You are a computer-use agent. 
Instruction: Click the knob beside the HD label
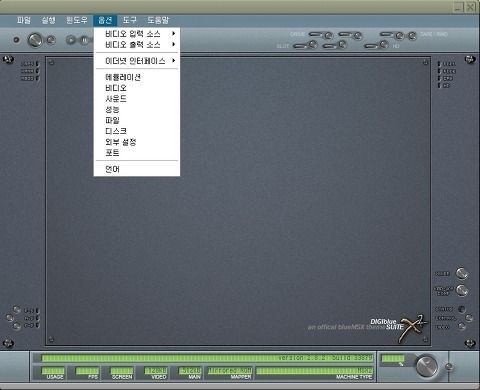pos(383,44)
